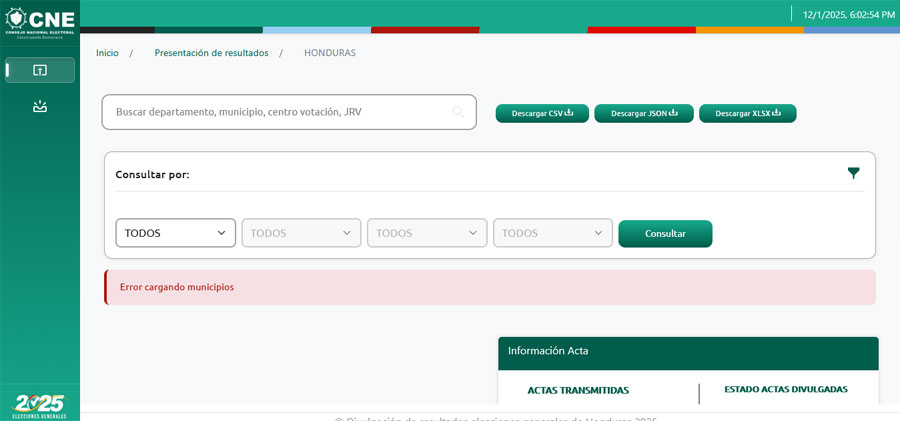The width and height of the screenshot is (900, 421).
Task: Open Presentación de resultados breadcrumb
Action: pyautogui.click(x=211, y=53)
